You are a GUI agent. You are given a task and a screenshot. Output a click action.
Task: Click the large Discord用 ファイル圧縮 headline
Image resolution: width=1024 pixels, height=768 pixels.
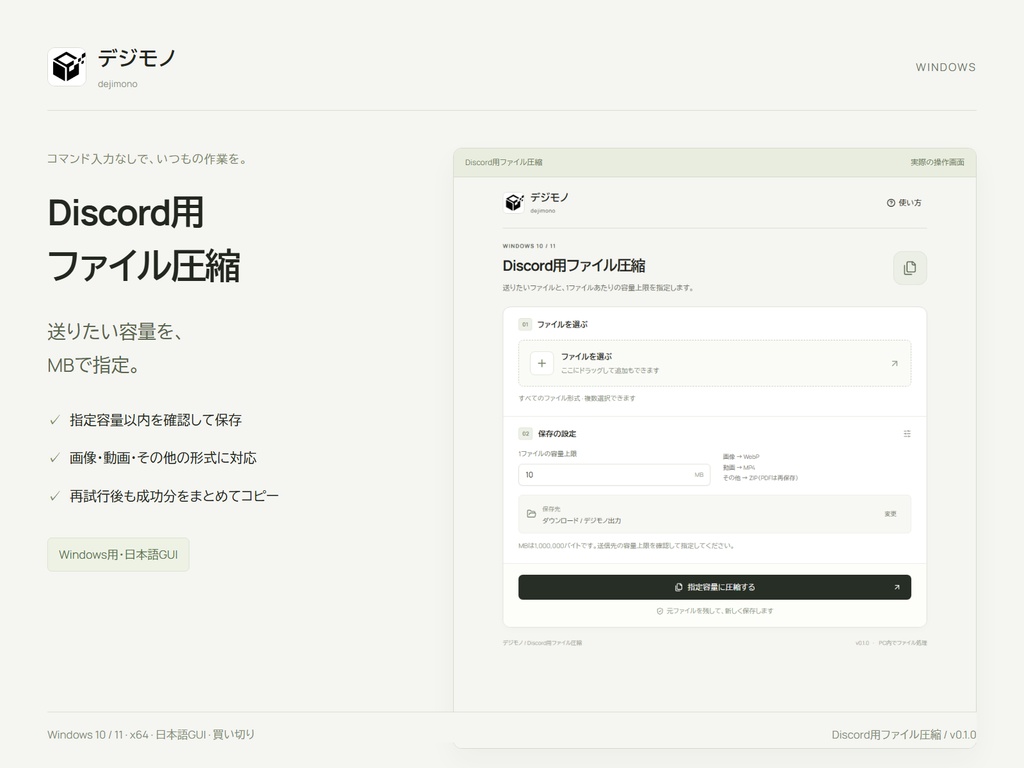coord(144,239)
